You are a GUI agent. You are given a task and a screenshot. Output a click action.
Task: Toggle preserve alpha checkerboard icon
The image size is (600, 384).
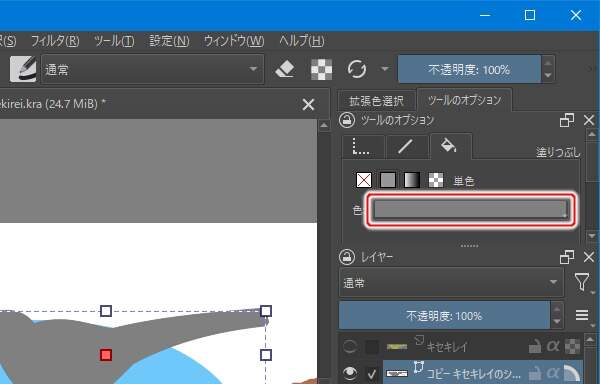(x=321, y=70)
